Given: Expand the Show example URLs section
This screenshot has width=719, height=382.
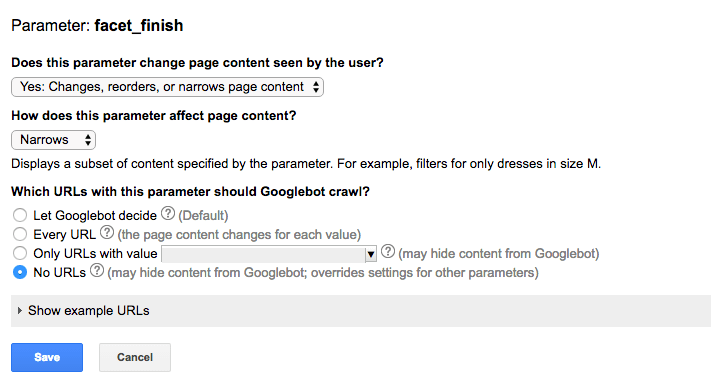Looking at the screenshot, I should 361,311.
